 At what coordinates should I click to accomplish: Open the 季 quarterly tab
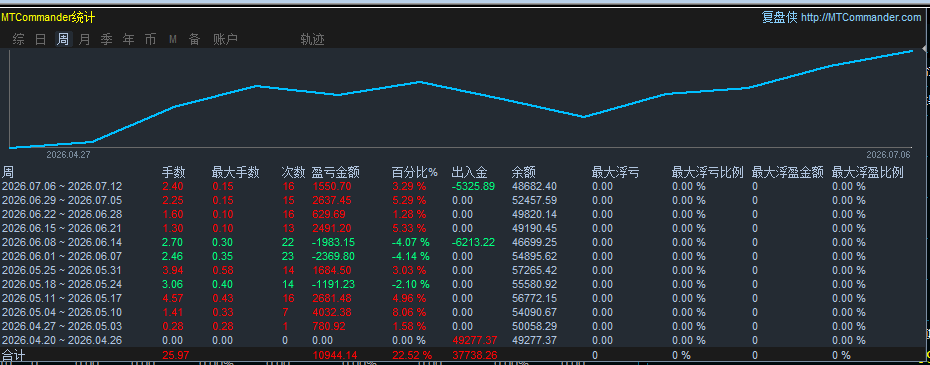tap(107, 40)
